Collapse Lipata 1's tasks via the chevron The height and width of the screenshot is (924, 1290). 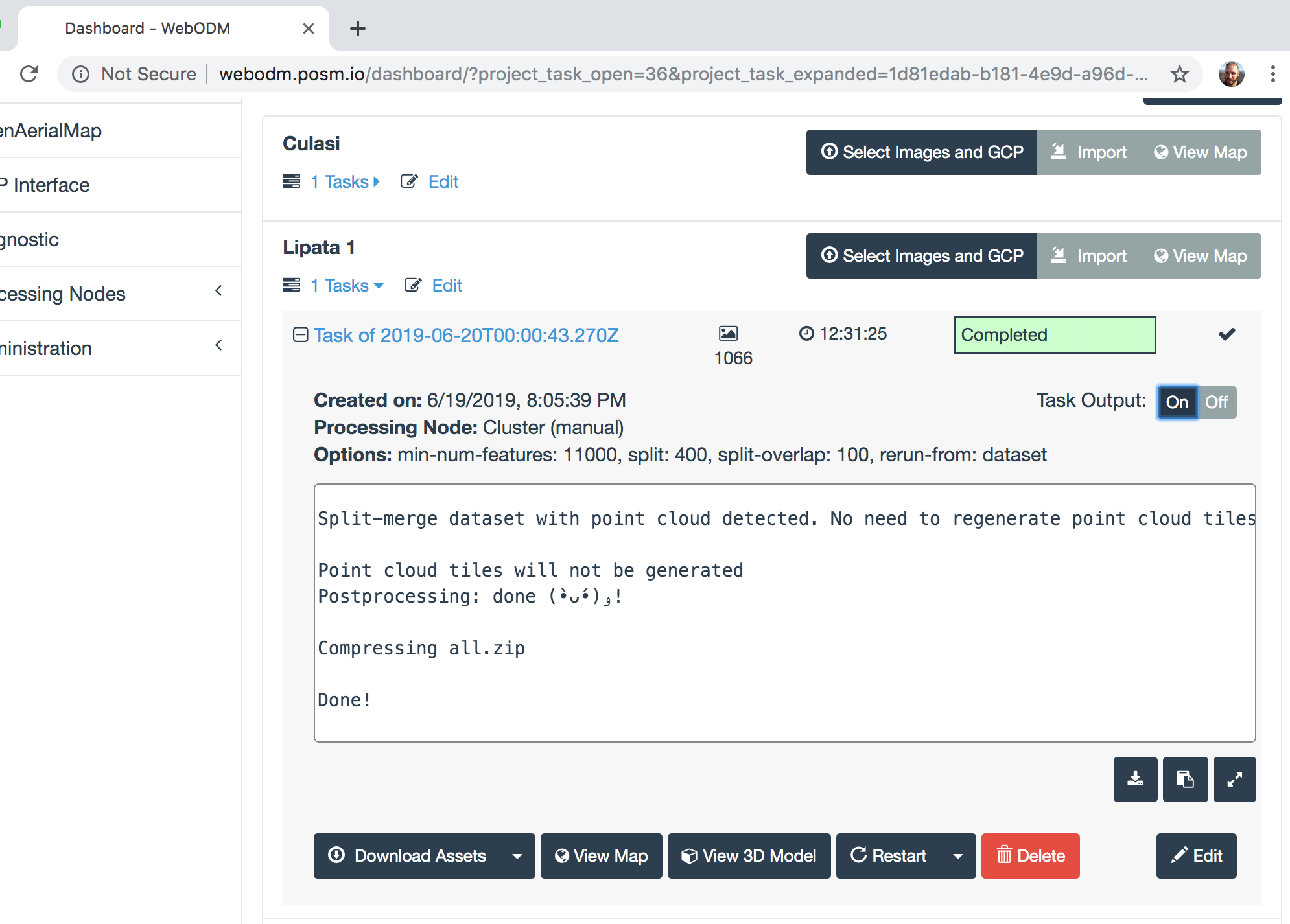pos(378,285)
